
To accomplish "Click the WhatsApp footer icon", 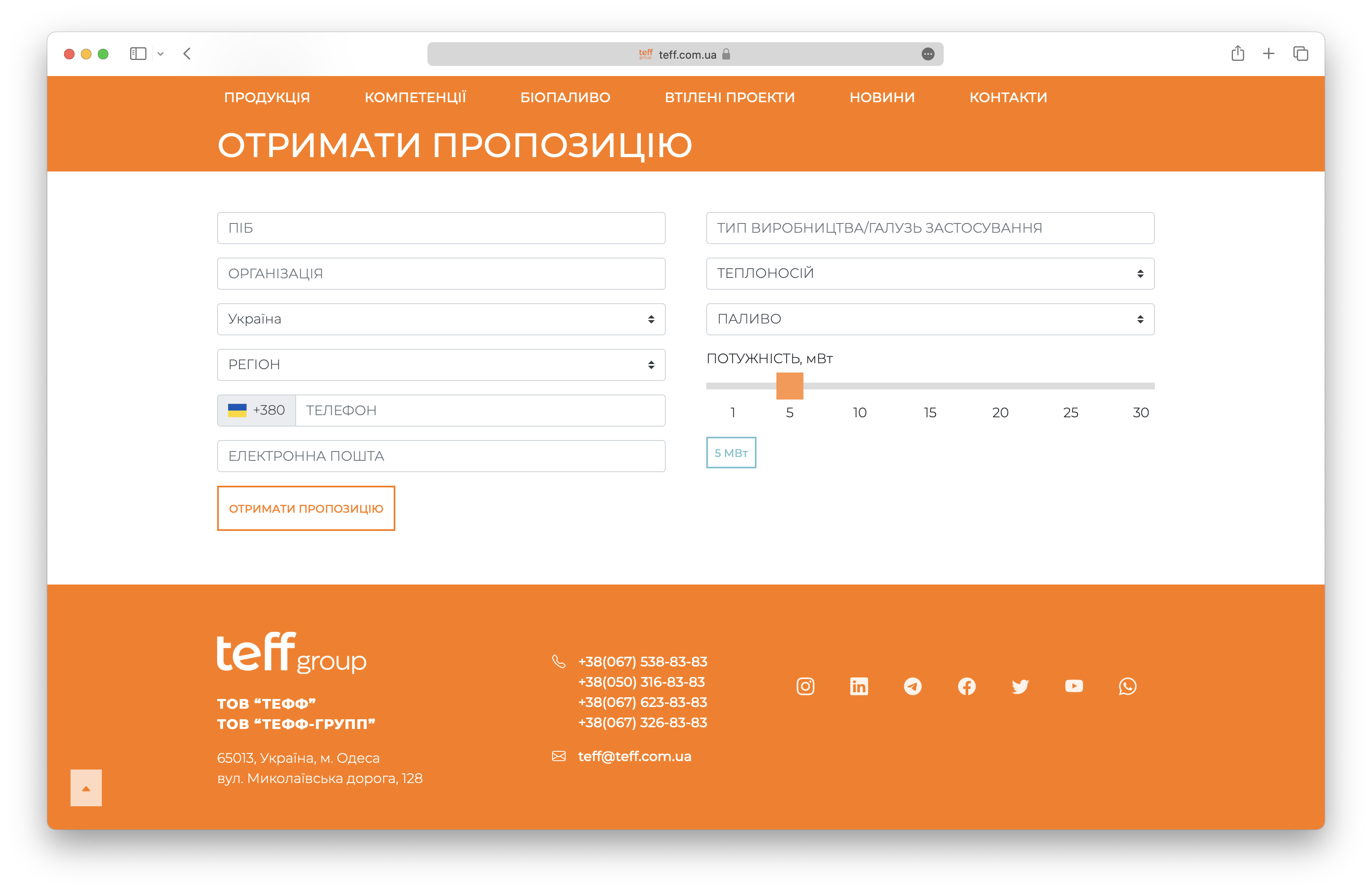I will pyautogui.click(x=1127, y=686).
